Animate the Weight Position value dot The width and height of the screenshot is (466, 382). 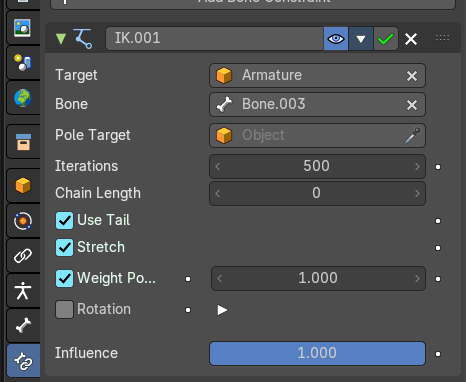(x=438, y=279)
